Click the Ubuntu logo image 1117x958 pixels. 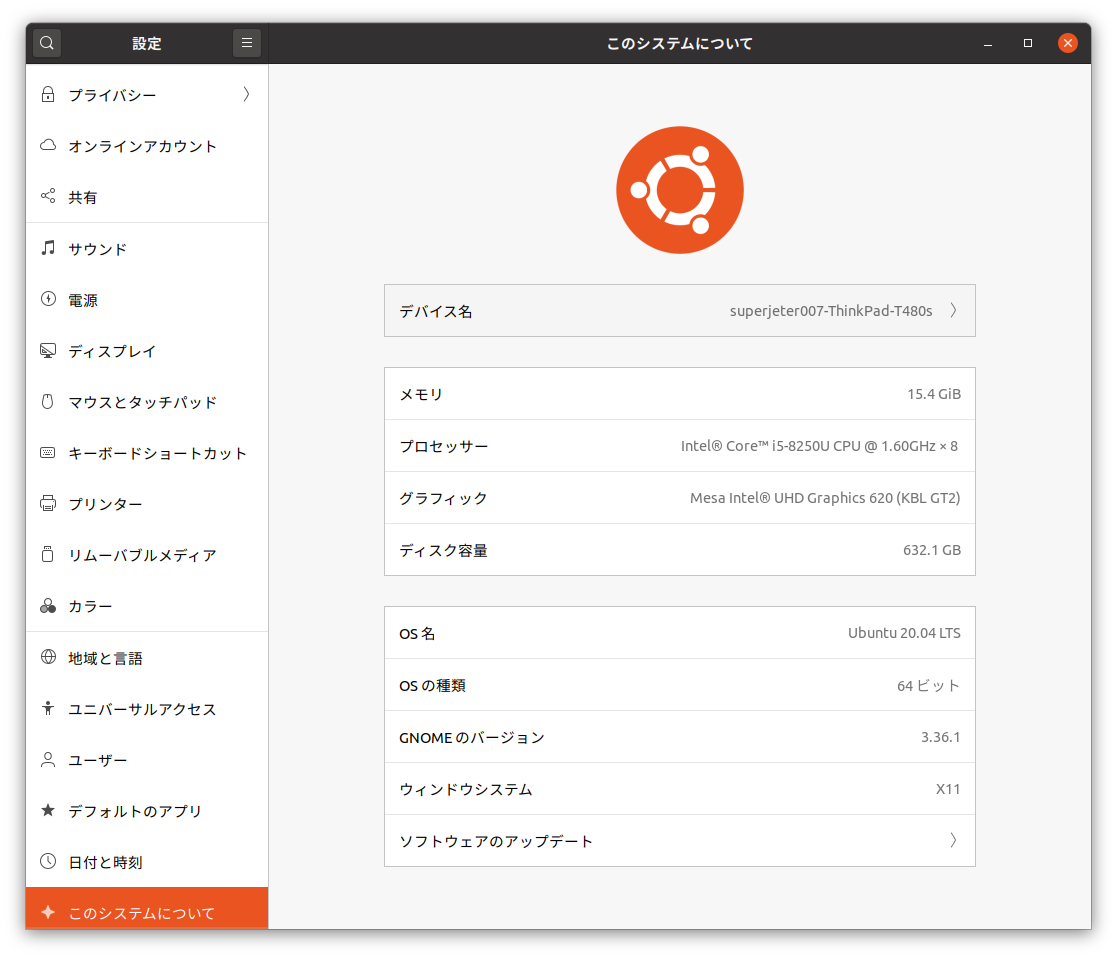pyautogui.click(x=680, y=190)
